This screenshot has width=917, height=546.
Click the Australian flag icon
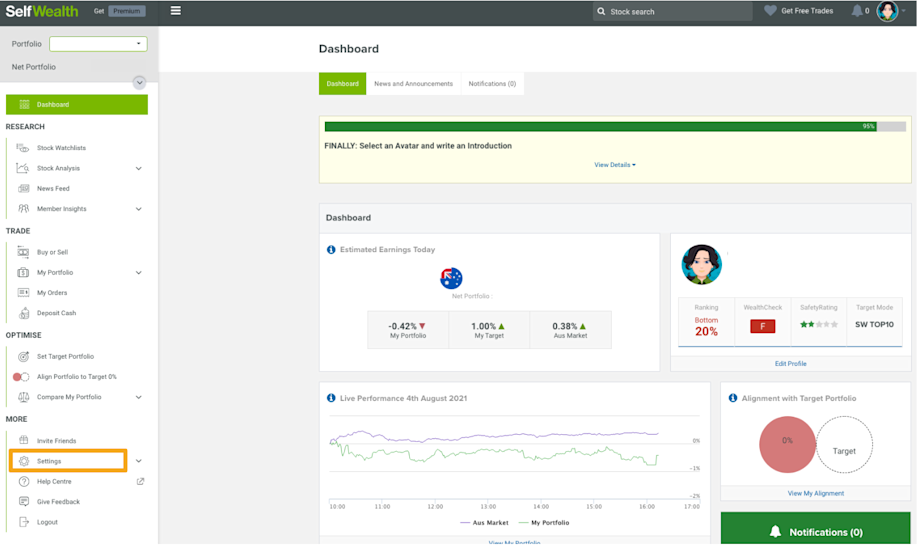coord(451,278)
